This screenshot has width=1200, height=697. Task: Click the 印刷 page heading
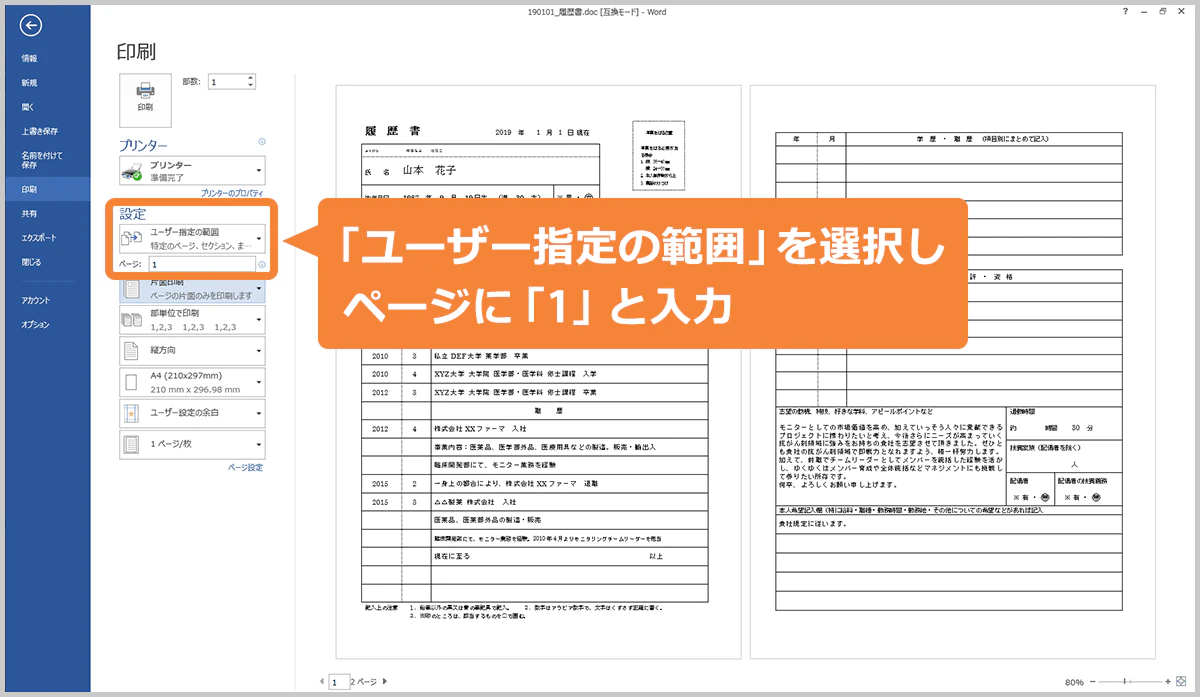click(x=136, y=52)
